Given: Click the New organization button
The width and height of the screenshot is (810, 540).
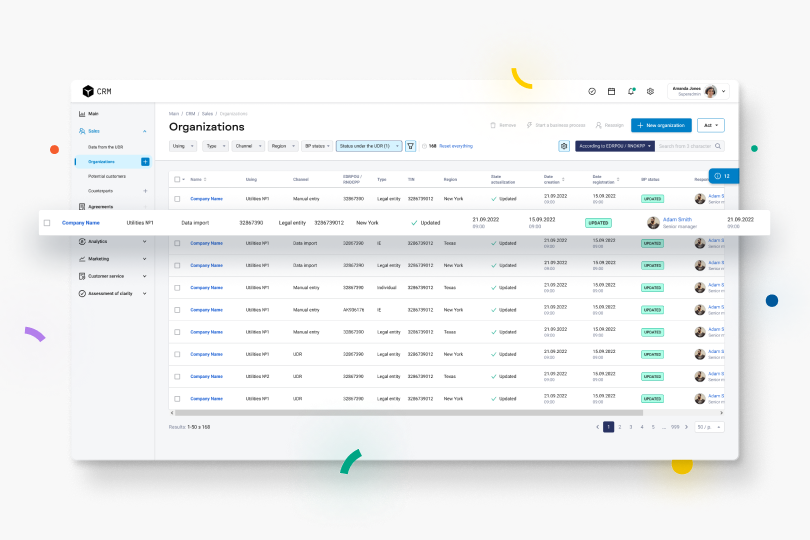Looking at the screenshot, I should click(x=661, y=125).
